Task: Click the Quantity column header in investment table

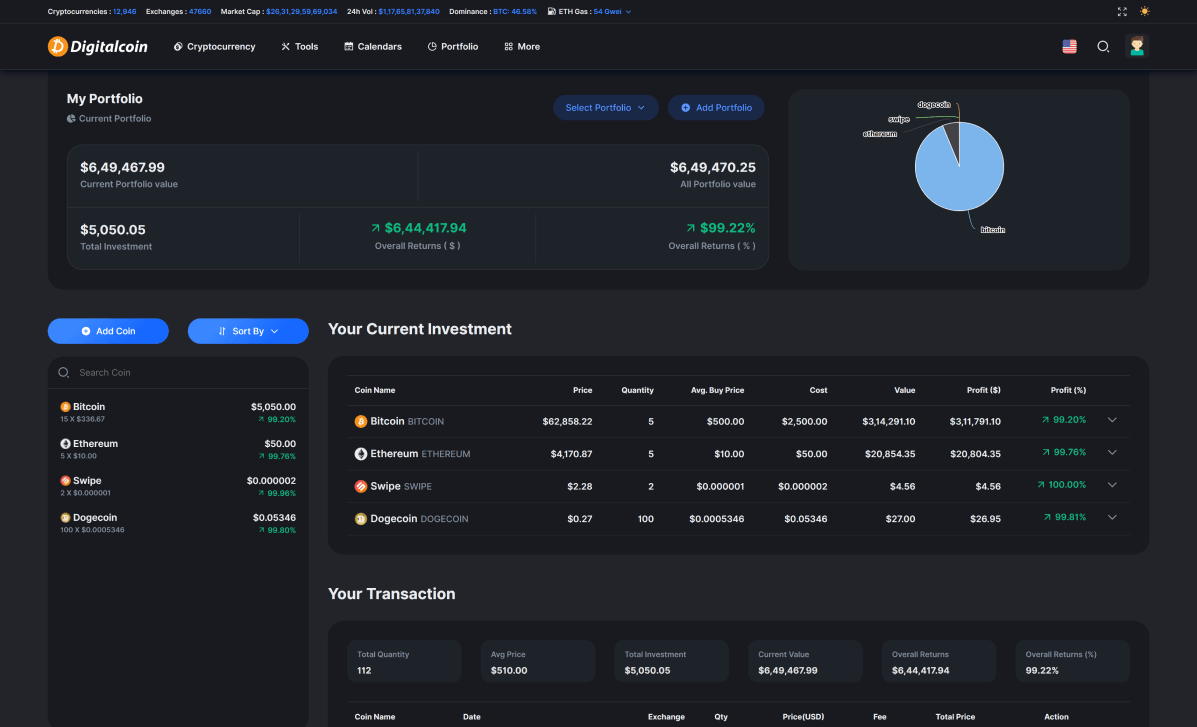Action: pos(637,390)
